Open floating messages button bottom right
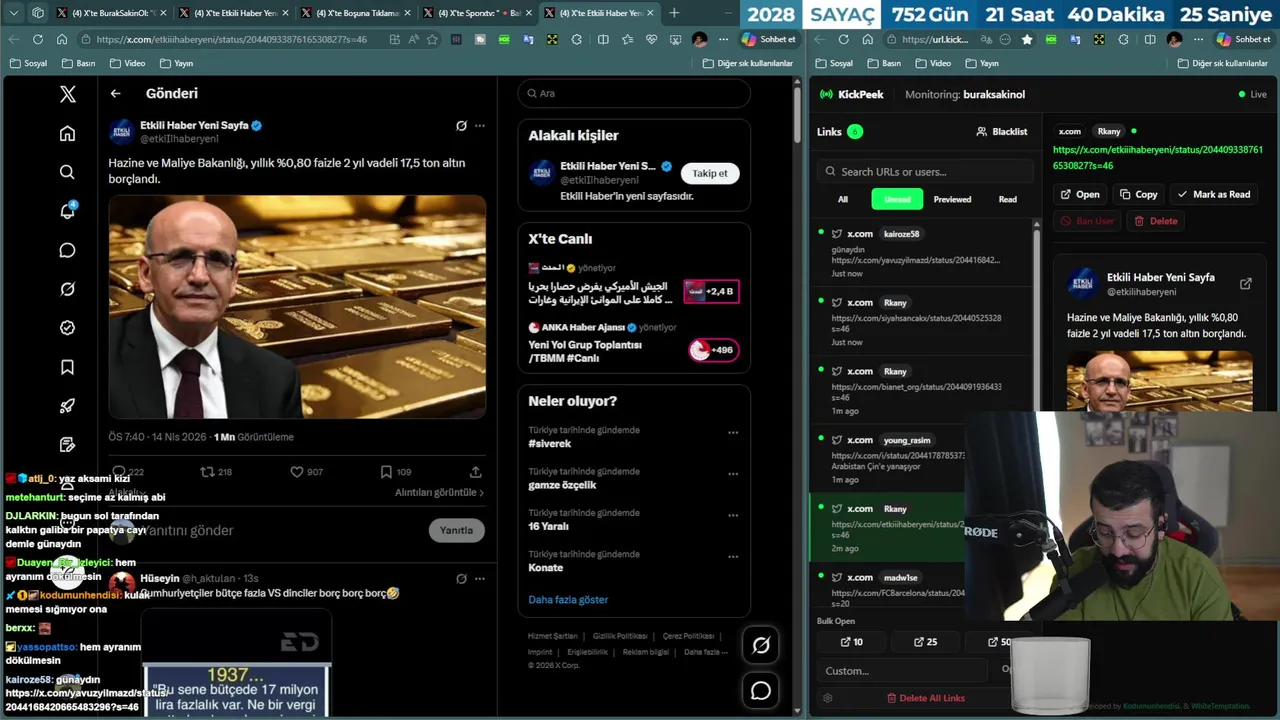Image resolution: width=1280 pixels, height=720 pixels. tap(761, 691)
